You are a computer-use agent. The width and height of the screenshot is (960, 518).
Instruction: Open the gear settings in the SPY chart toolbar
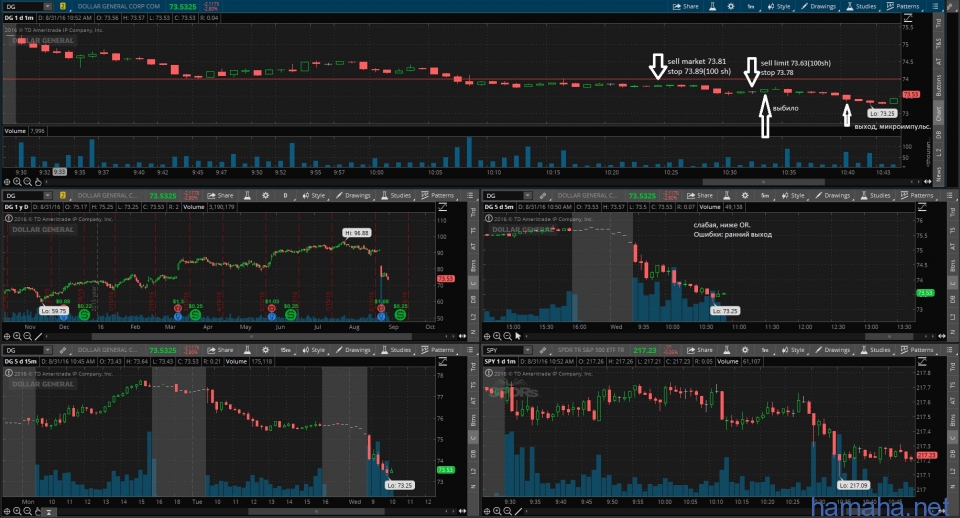point(745,350)
